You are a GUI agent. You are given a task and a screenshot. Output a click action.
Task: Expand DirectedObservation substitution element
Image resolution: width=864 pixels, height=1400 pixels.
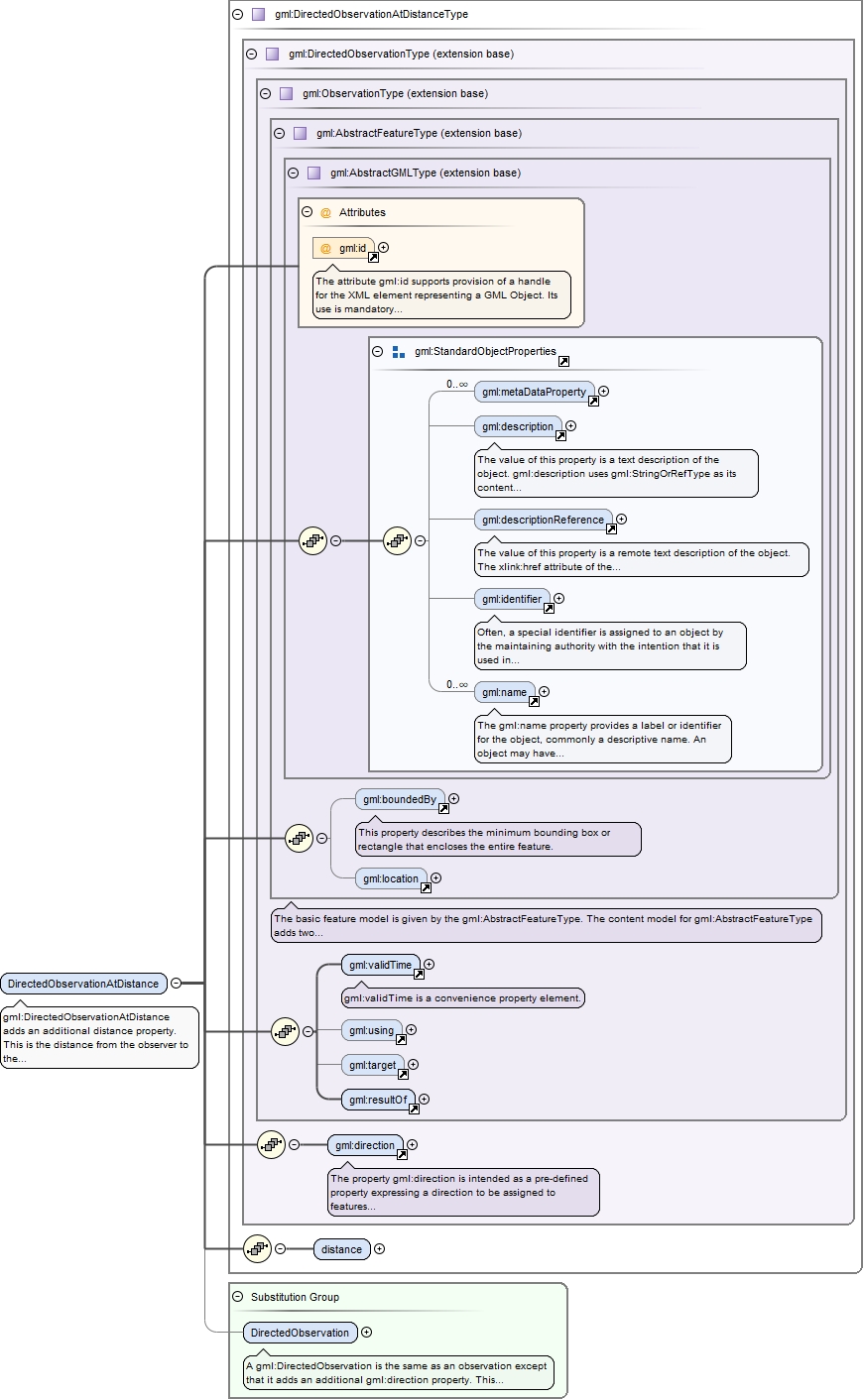tap(366, 1333)
